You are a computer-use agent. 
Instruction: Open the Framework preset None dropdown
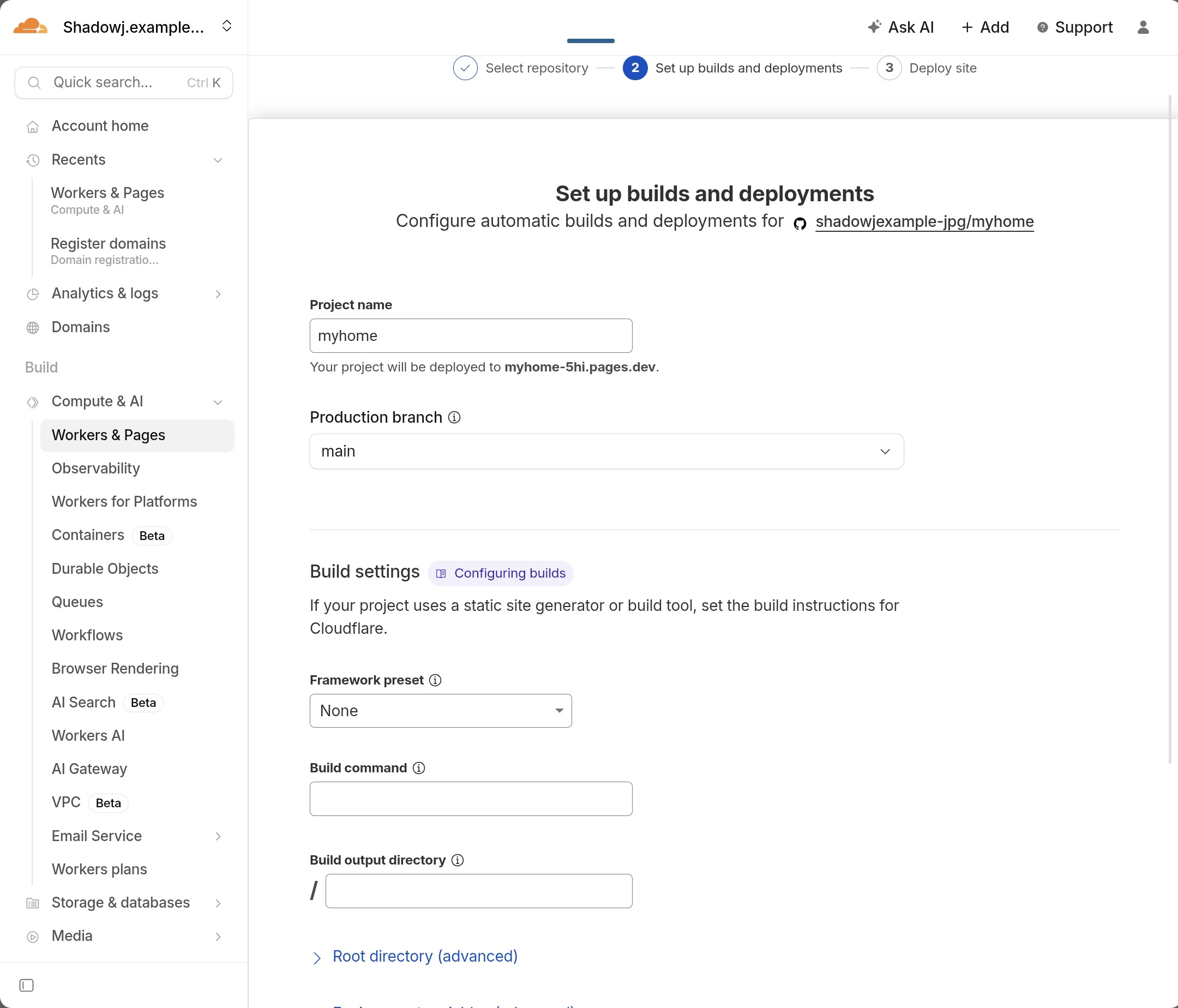(441, 711)
